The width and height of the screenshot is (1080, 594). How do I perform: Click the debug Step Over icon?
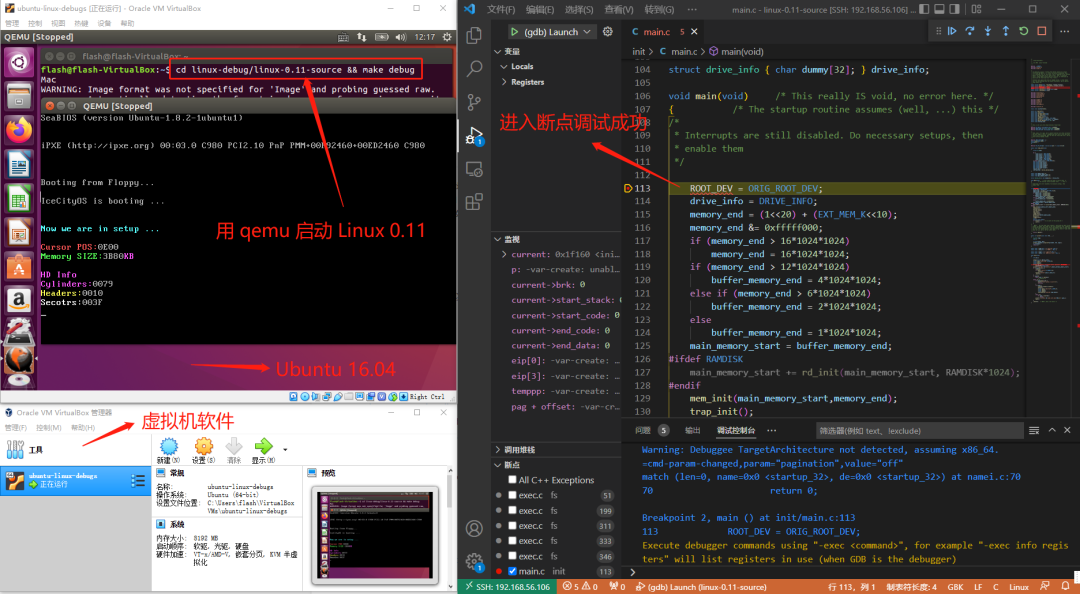click(x=970, y=31)
